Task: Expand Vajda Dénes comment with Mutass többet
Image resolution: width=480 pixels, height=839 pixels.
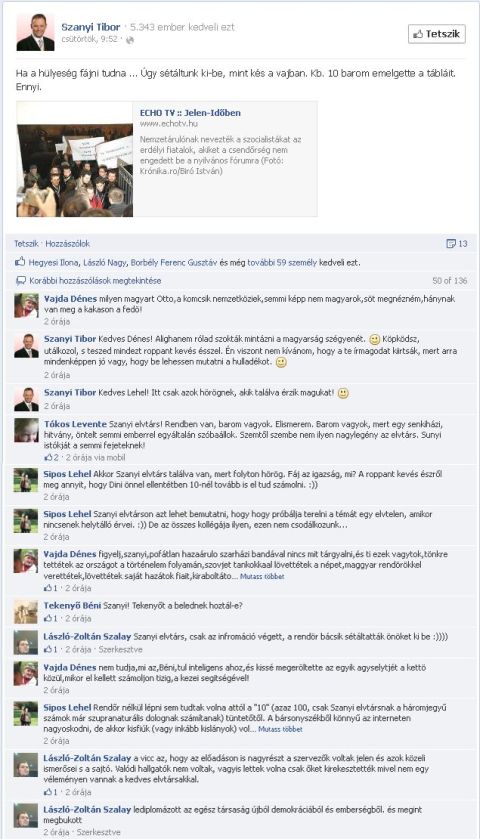Action: coord(262,577)
